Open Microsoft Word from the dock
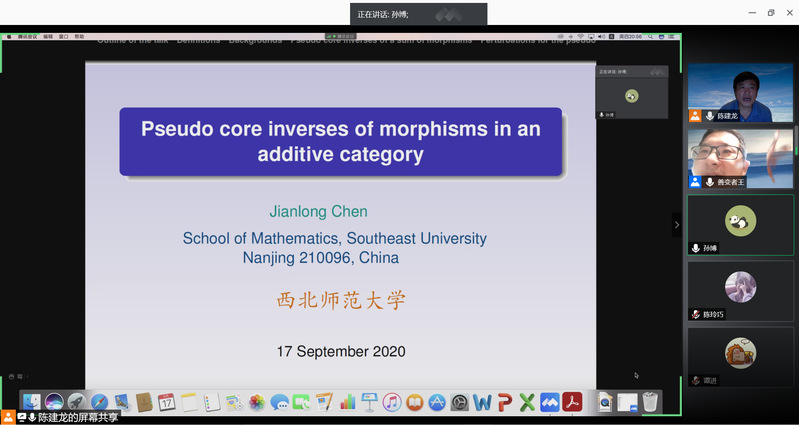Viewport: 799px width, 425px height. click(x=482, y=402)
